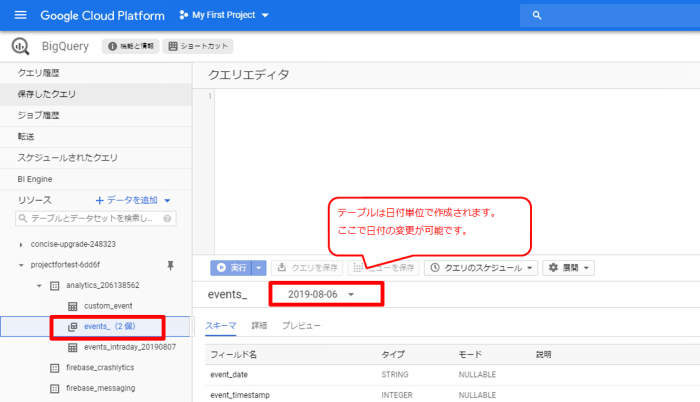Click the クエリを保存 save button
This screenshot has height=402, width=700.
(x=307, y=268)
